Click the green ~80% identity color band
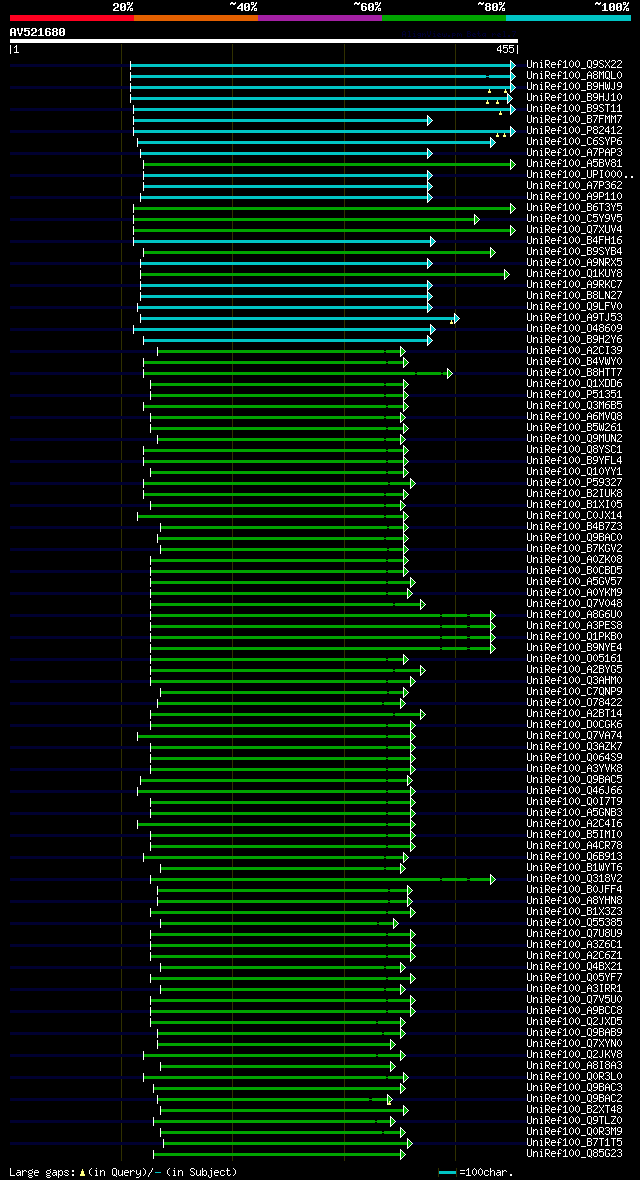 point(444,17)
